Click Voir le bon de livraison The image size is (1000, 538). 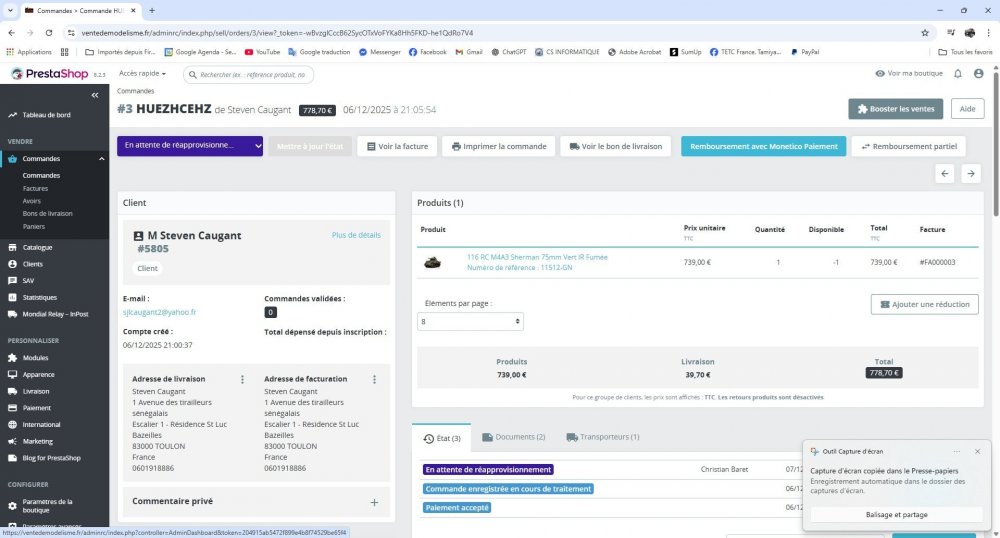point(615,146)
